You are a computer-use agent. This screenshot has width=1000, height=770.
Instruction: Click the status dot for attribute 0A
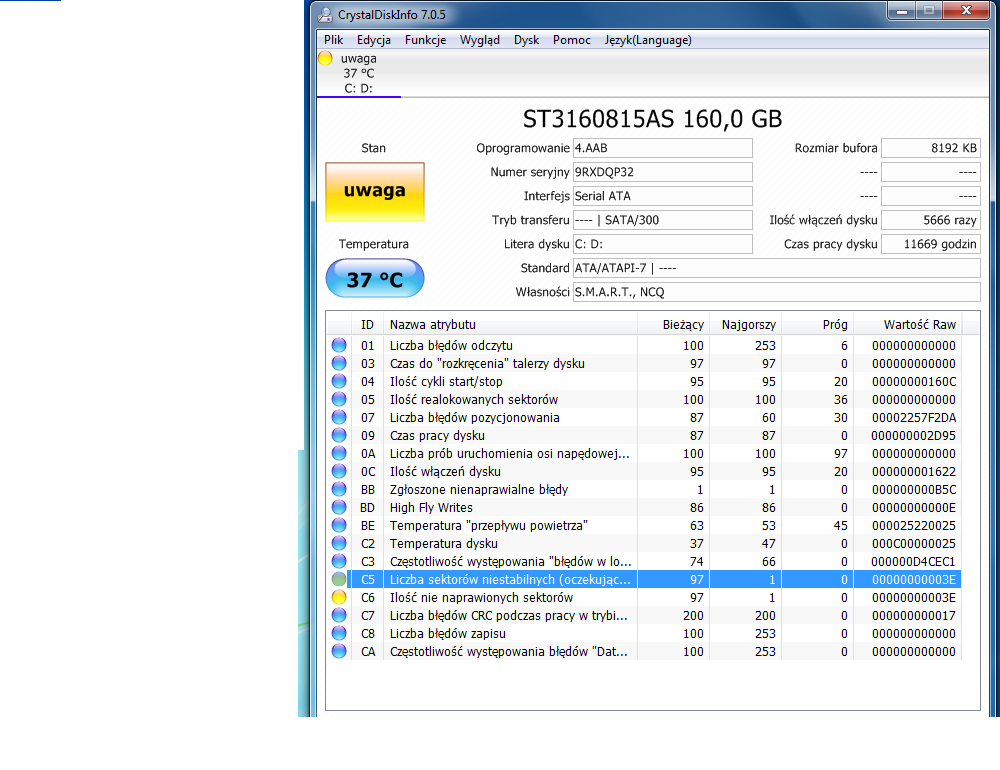(x=339, y=453)
